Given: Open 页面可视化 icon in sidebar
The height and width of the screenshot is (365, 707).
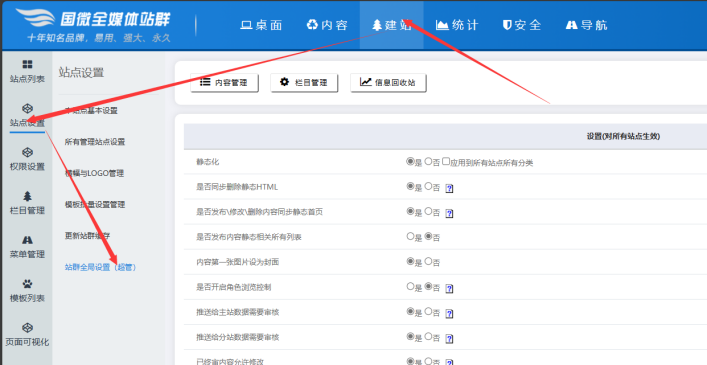Looking at the screenshot, I should [28, 328].
